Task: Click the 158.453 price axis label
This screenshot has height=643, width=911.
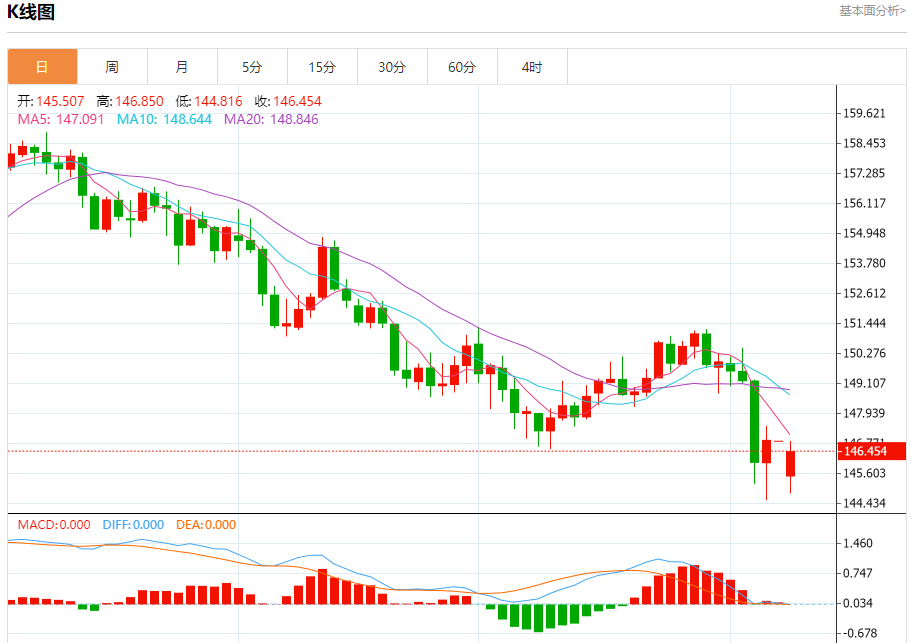Action: [865, 143]
